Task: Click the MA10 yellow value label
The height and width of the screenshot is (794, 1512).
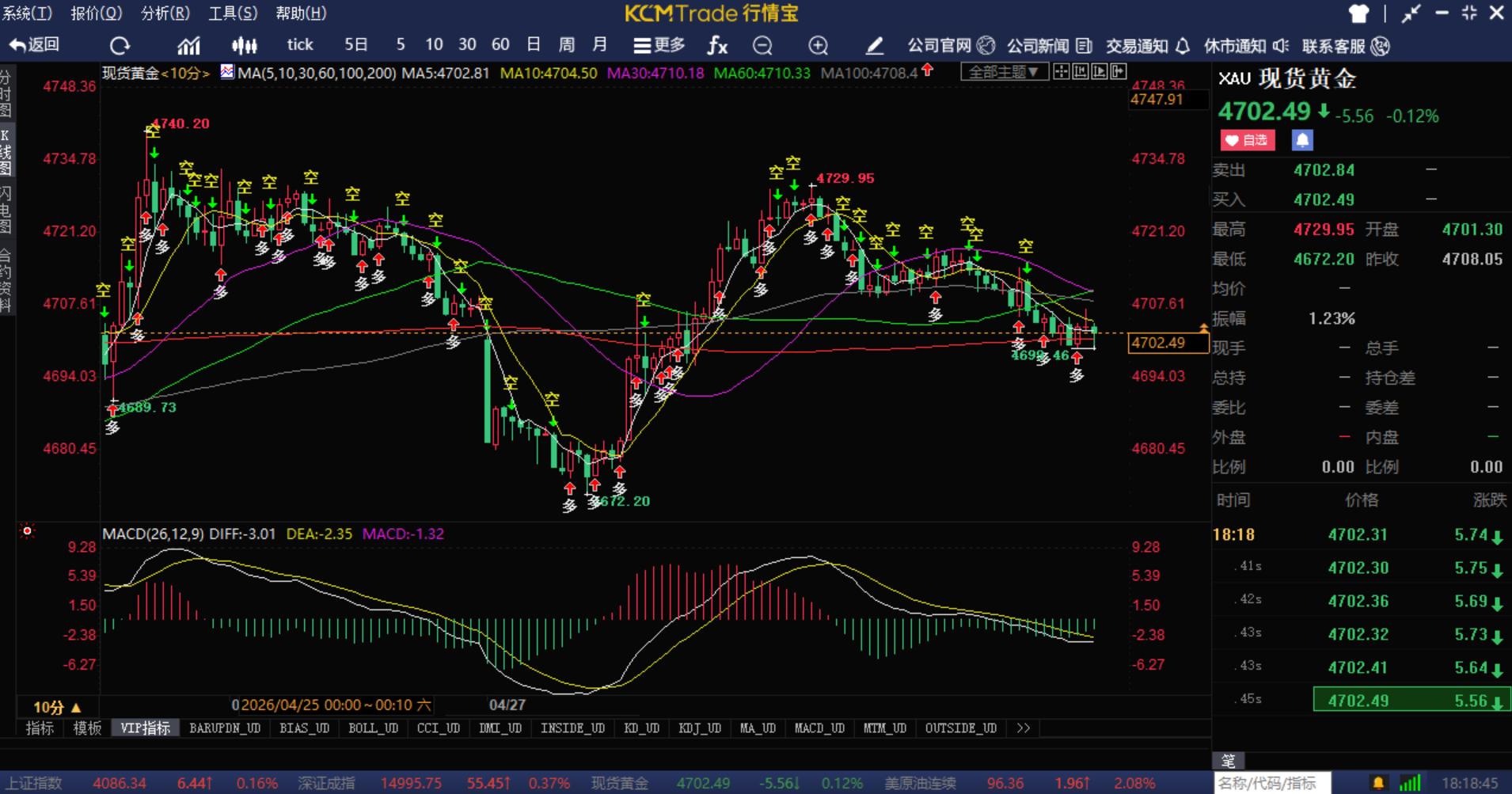Action: 549,73
